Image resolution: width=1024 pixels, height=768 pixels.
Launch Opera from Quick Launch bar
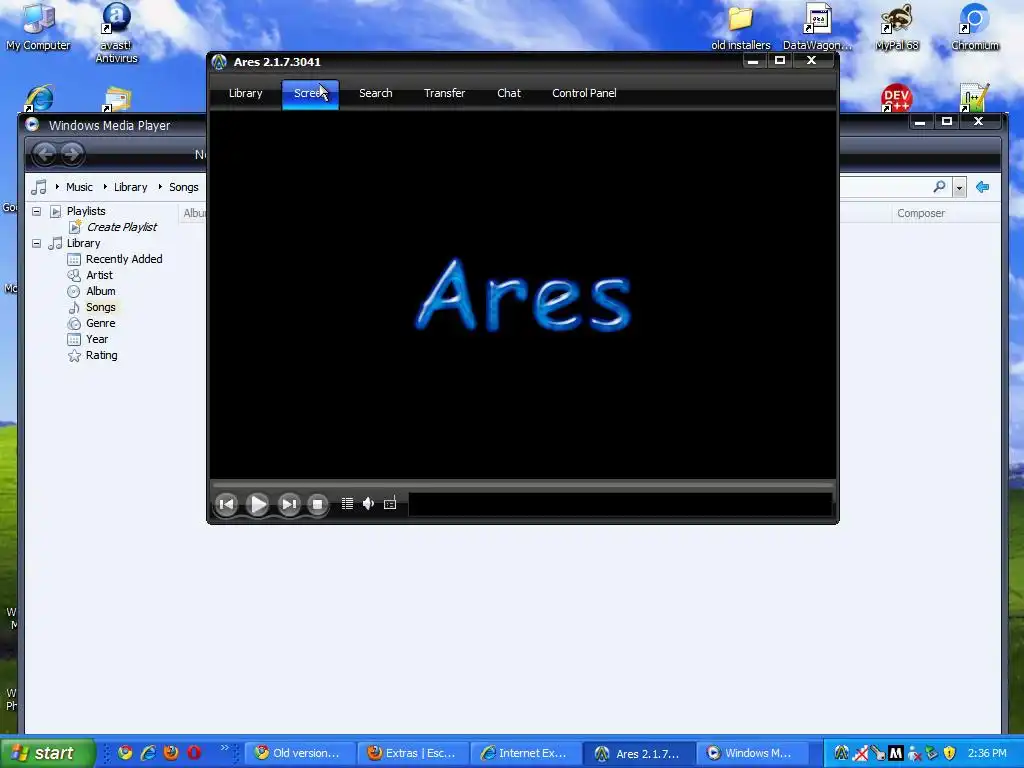194,753
